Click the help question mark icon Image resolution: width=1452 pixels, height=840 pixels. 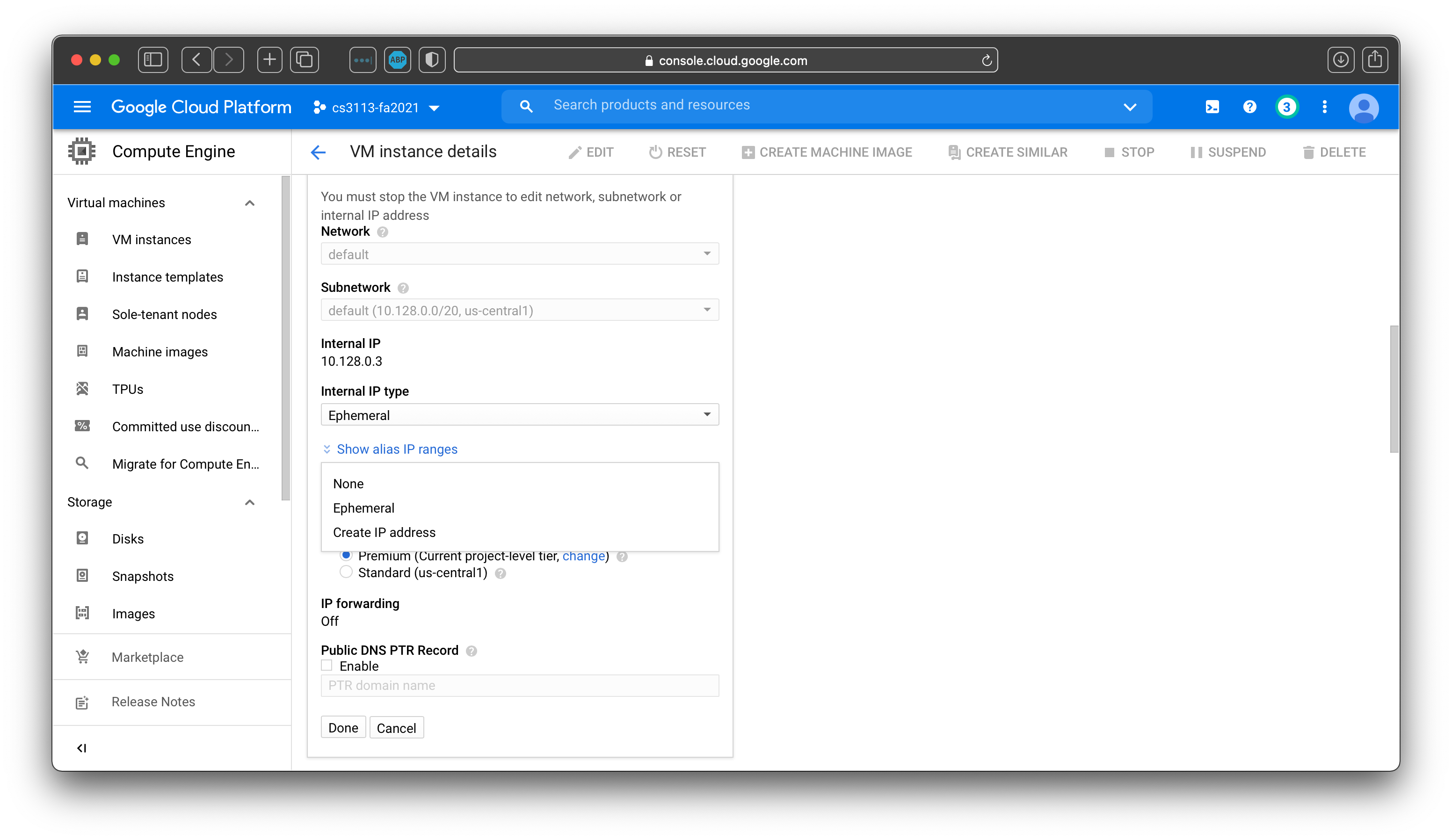tap(1250, 107)
